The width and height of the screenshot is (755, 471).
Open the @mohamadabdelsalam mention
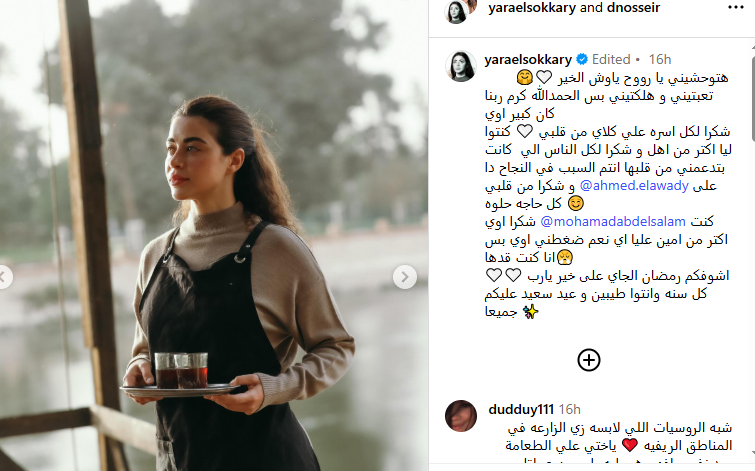coord(613,222)
